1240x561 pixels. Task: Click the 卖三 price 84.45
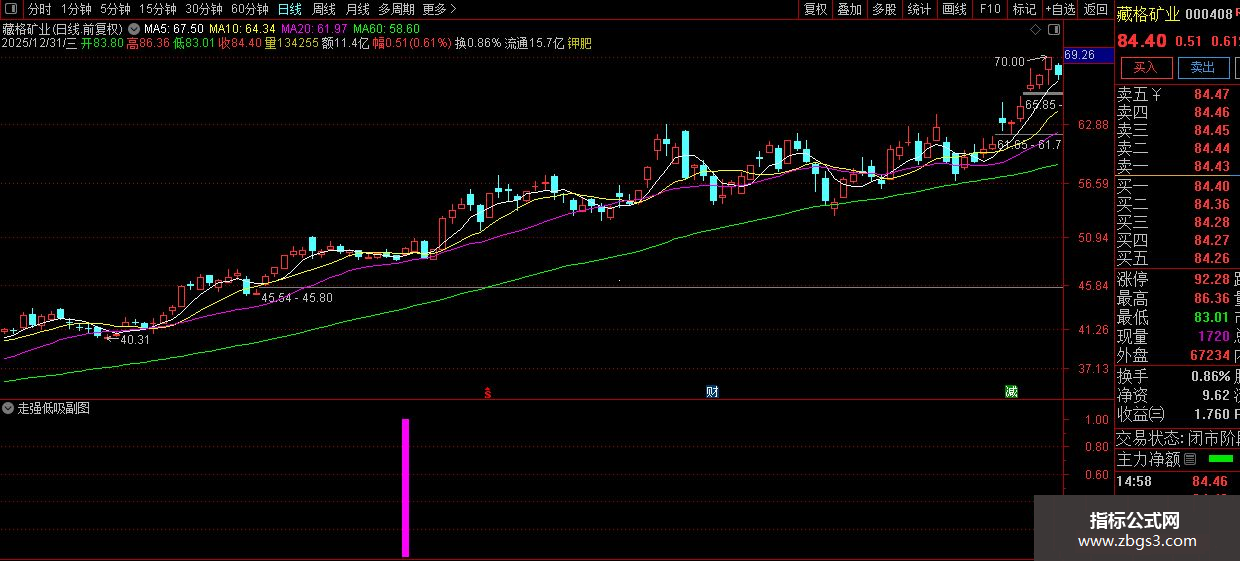click(x=1212, y=131)
